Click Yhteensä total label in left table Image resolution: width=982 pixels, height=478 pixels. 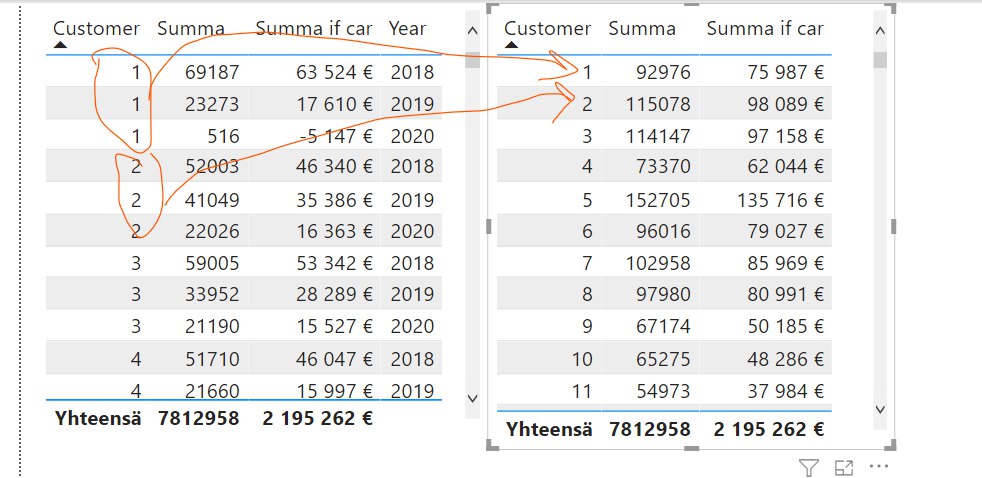[x=98, y=418]
